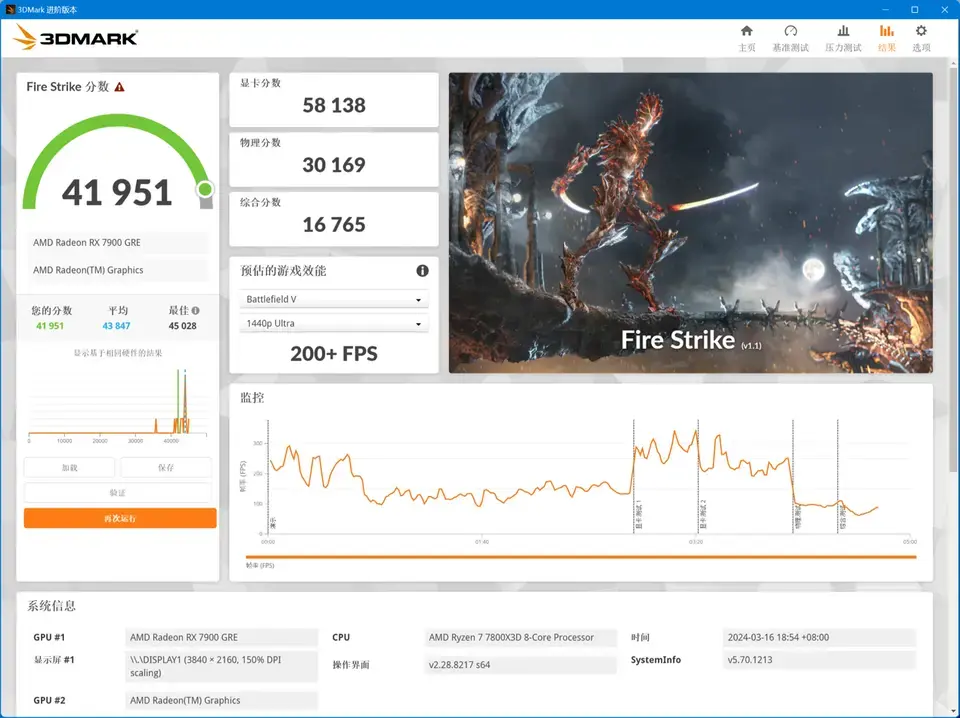Screen dimensions: 960x718
Task: Click the 验证 (Validate) button
Action: (x=118, y=493)
